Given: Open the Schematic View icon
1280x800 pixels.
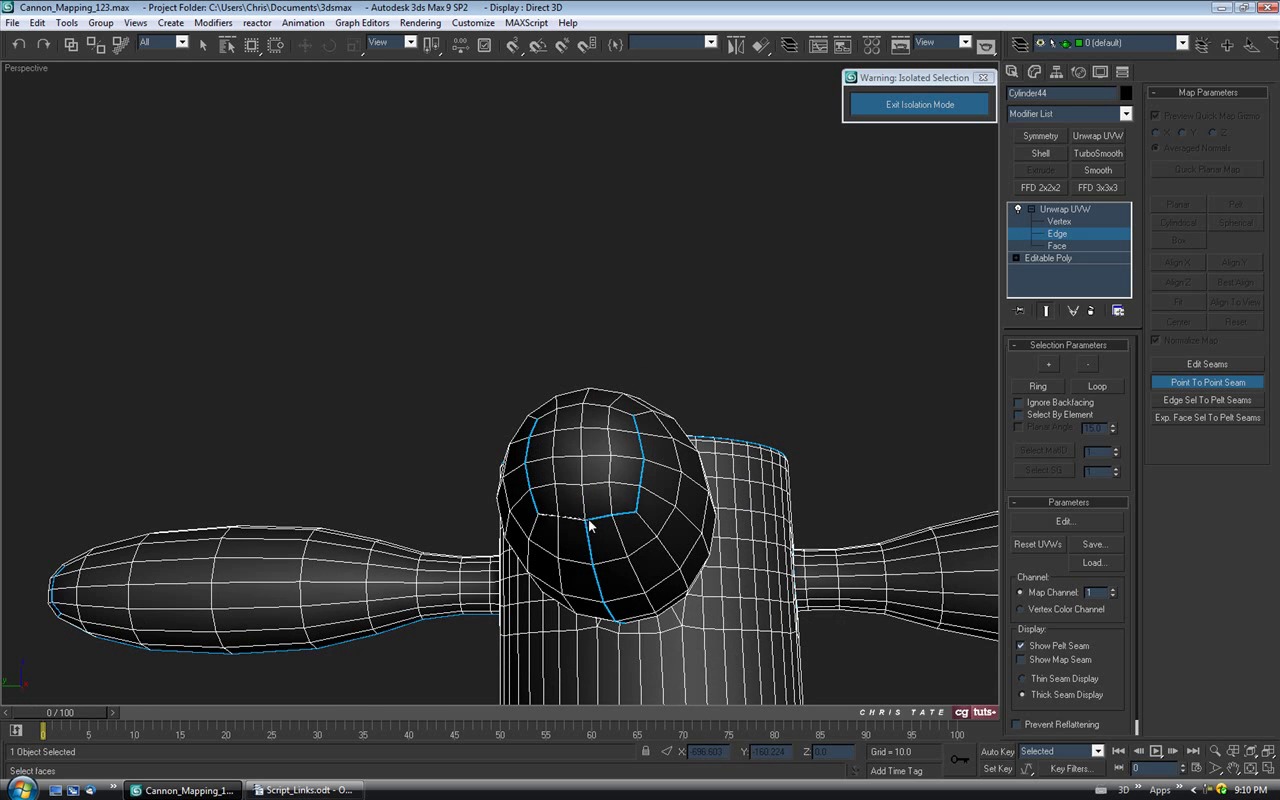Looking at the screenshot, I should [x=843, y=45].
